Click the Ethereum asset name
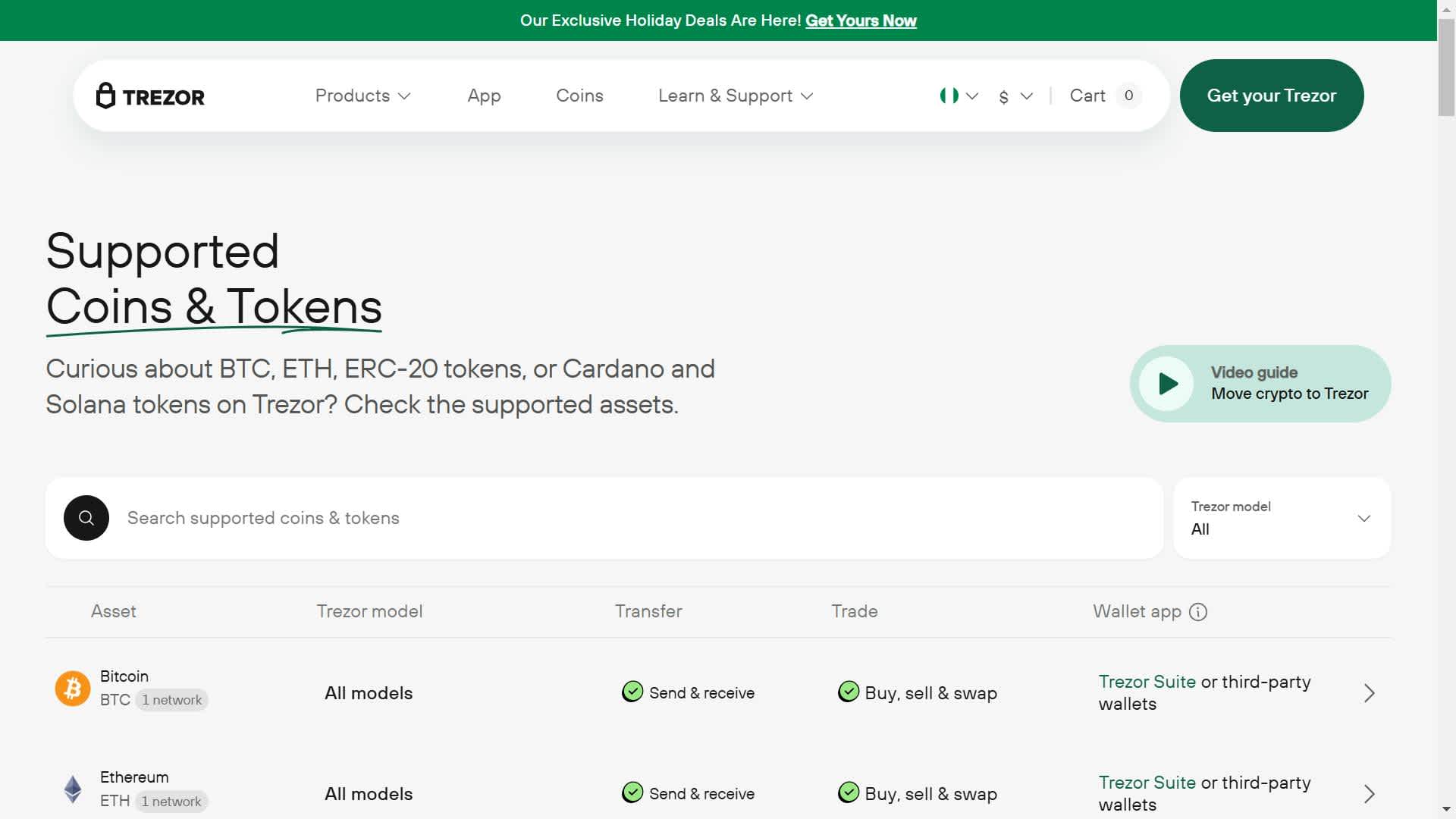Viewport: 1456px width, 819px height. click(134, 777)
